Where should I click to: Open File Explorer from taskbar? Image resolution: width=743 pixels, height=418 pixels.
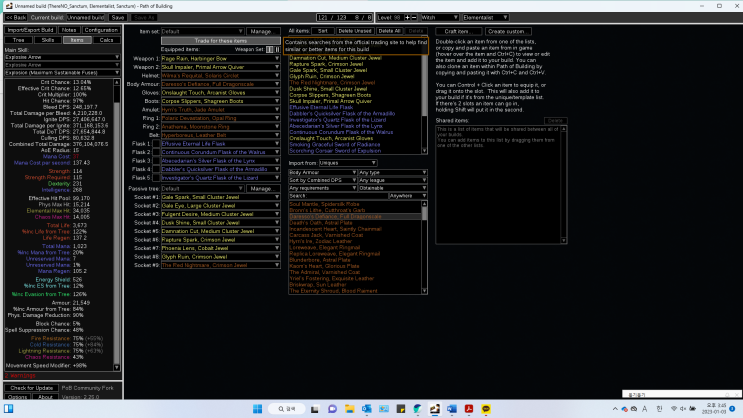click(350, 409)
